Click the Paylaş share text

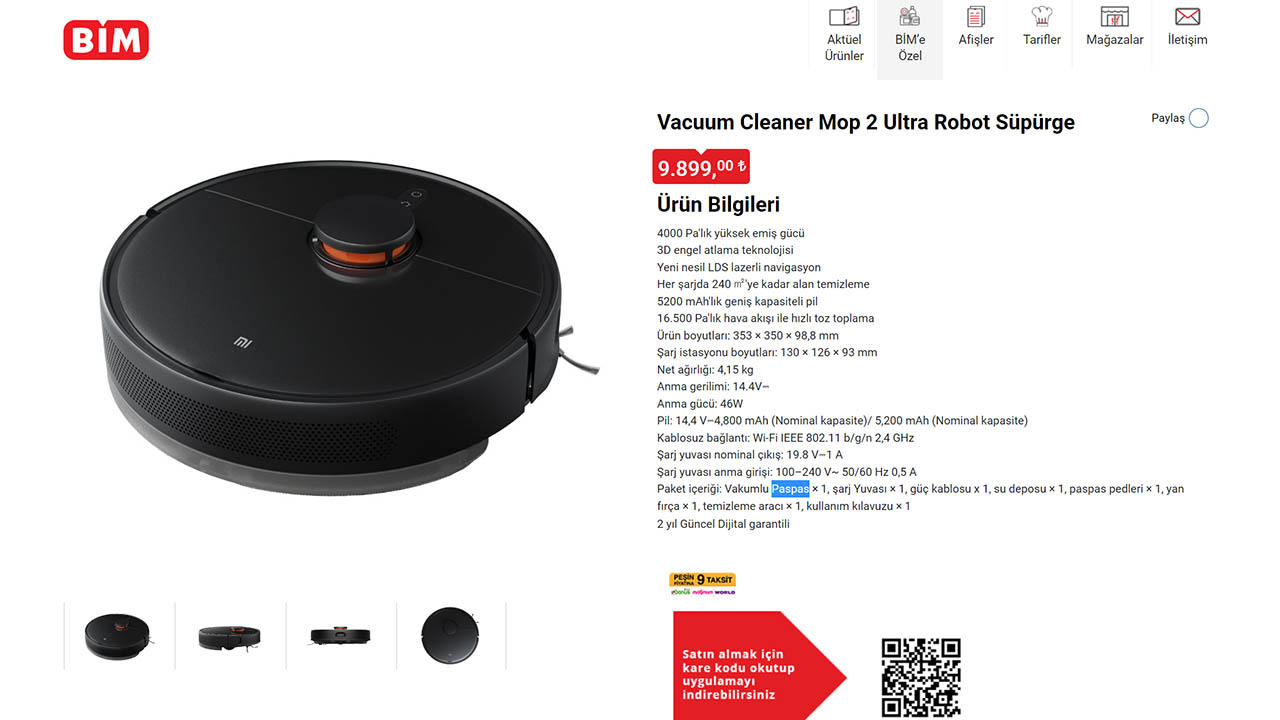pos(1168,118)
